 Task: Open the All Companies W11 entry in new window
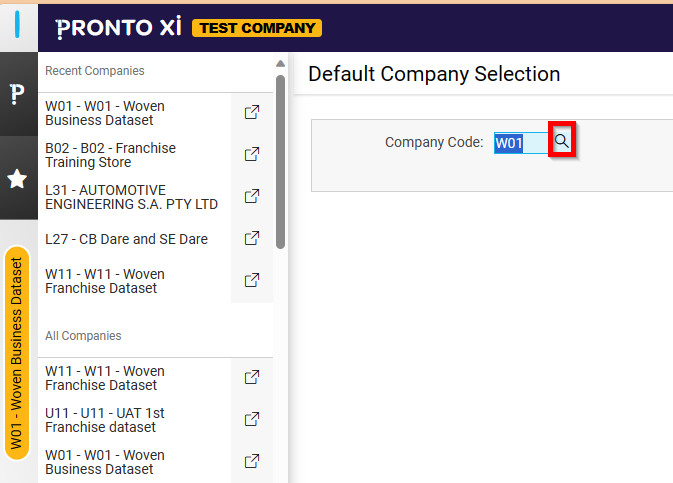[x=252, y=378]
